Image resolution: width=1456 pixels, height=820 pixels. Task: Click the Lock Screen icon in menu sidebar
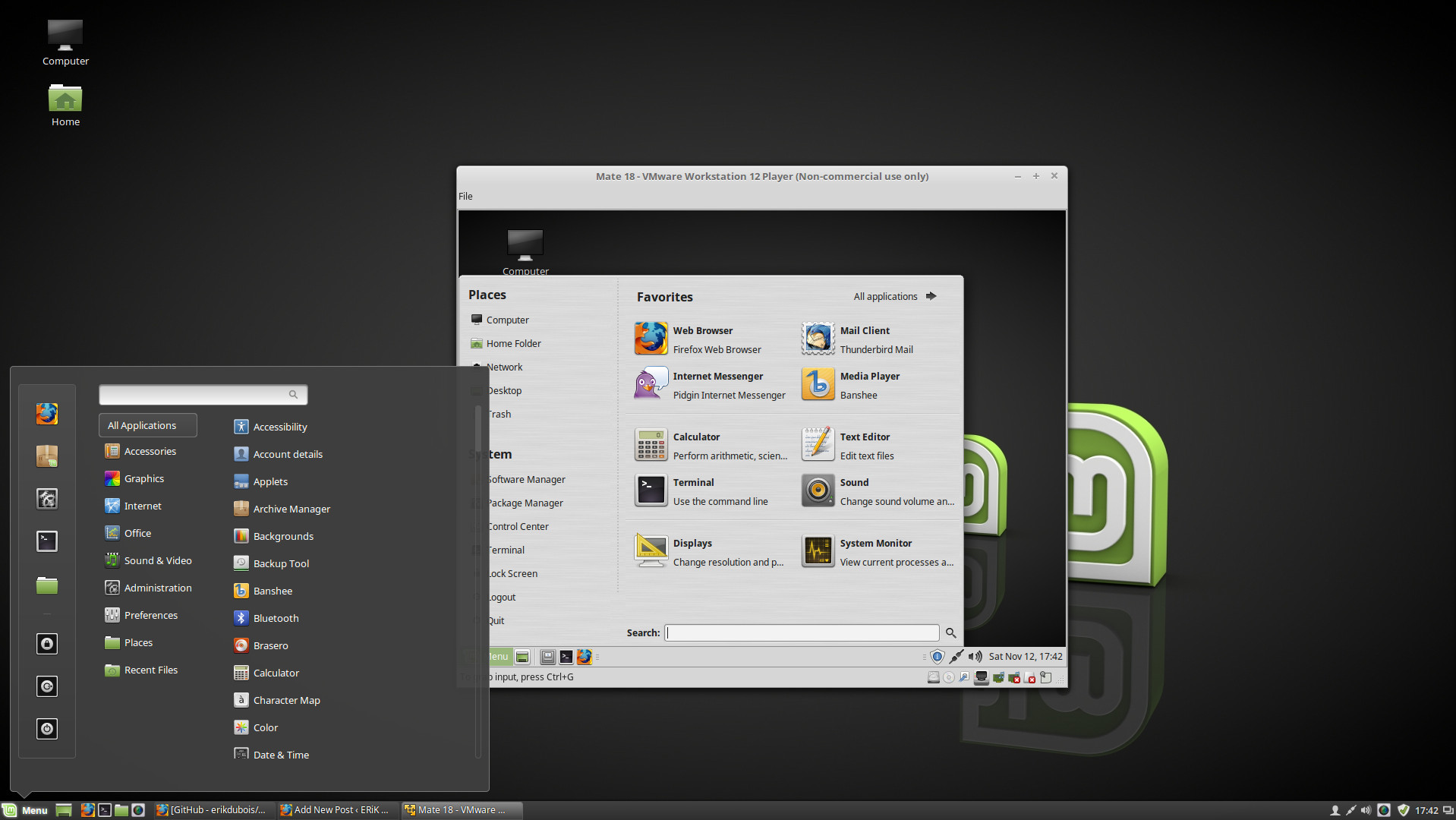[x=47, y=644]
